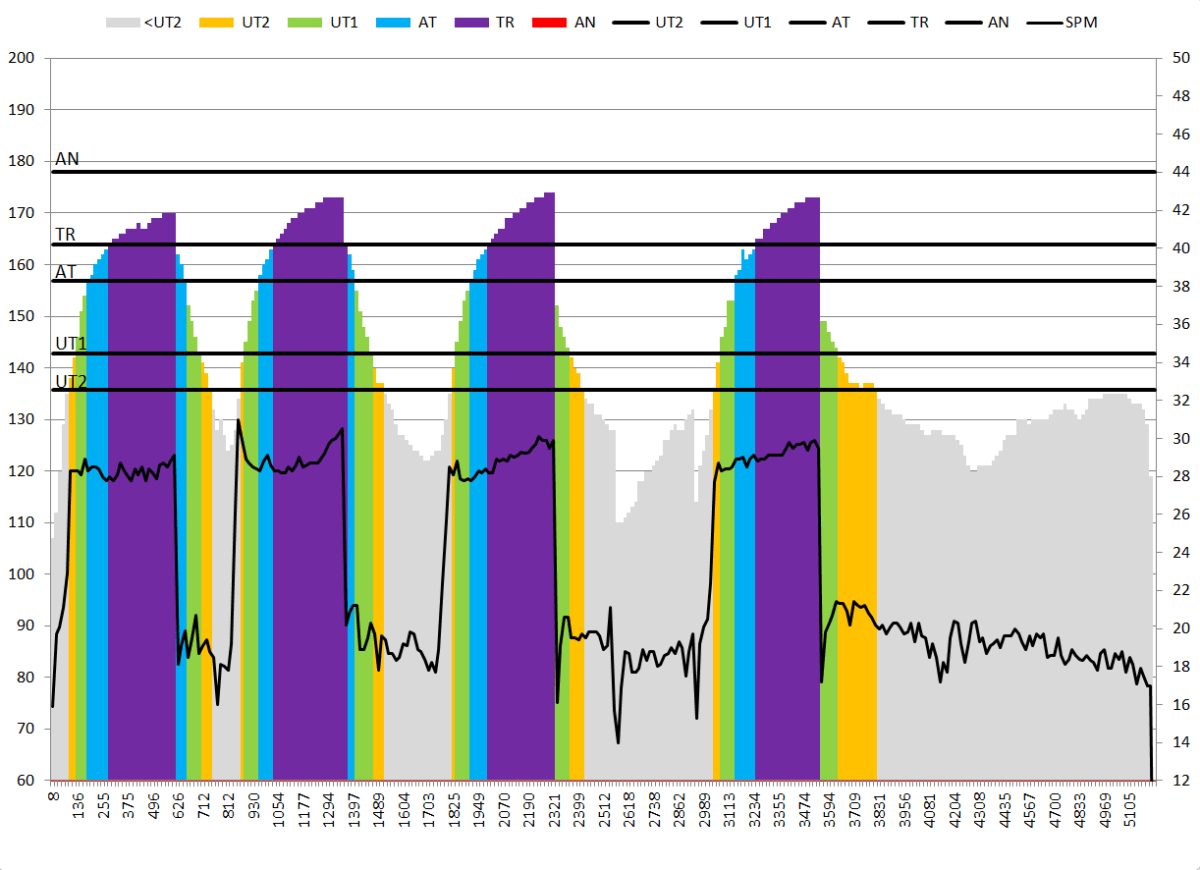This screenshot has width=1200, height=870.
Task: Click the 200 value on left axis
Action: [21, 58]
